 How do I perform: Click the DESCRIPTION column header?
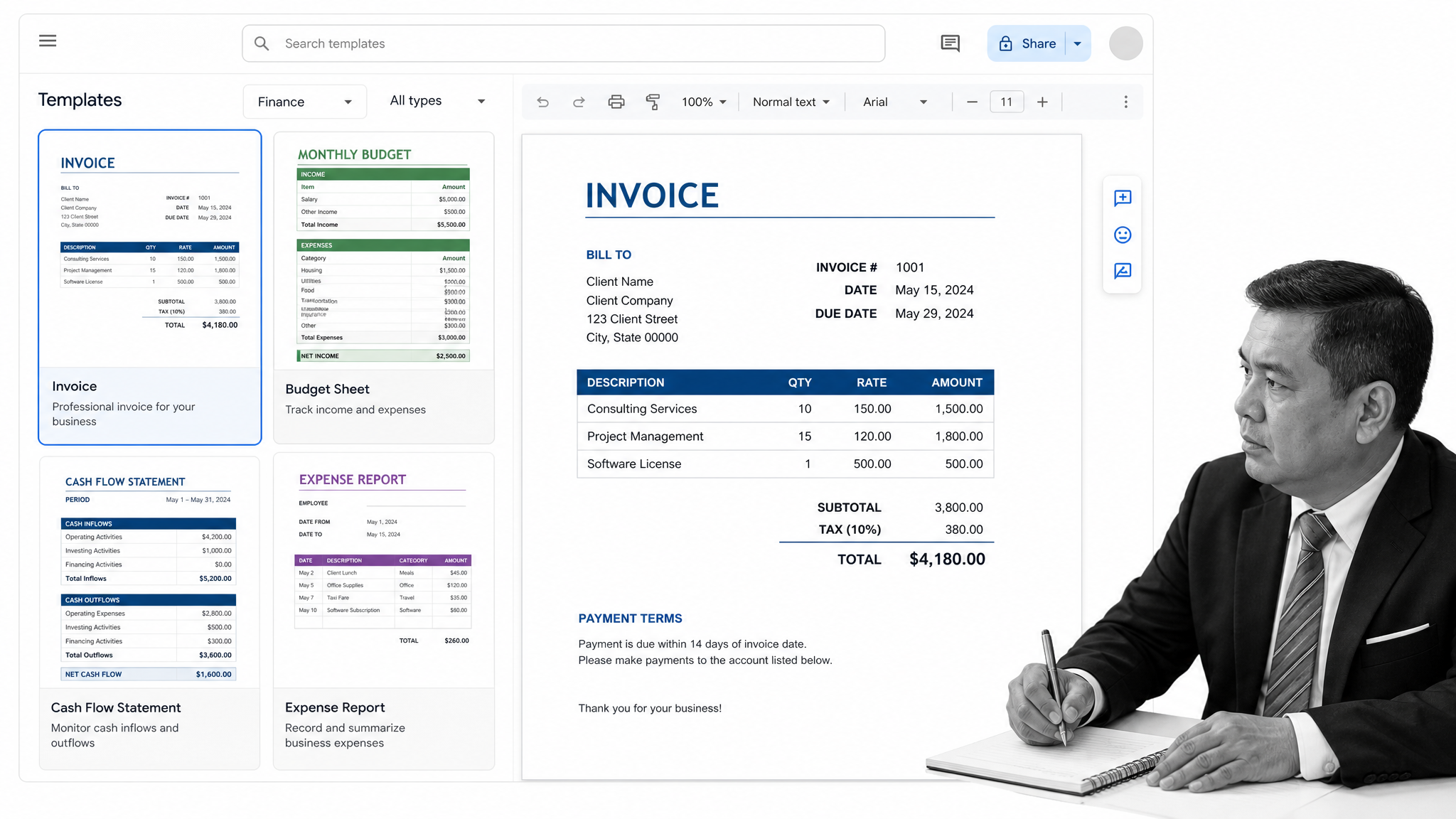point(626,382)
